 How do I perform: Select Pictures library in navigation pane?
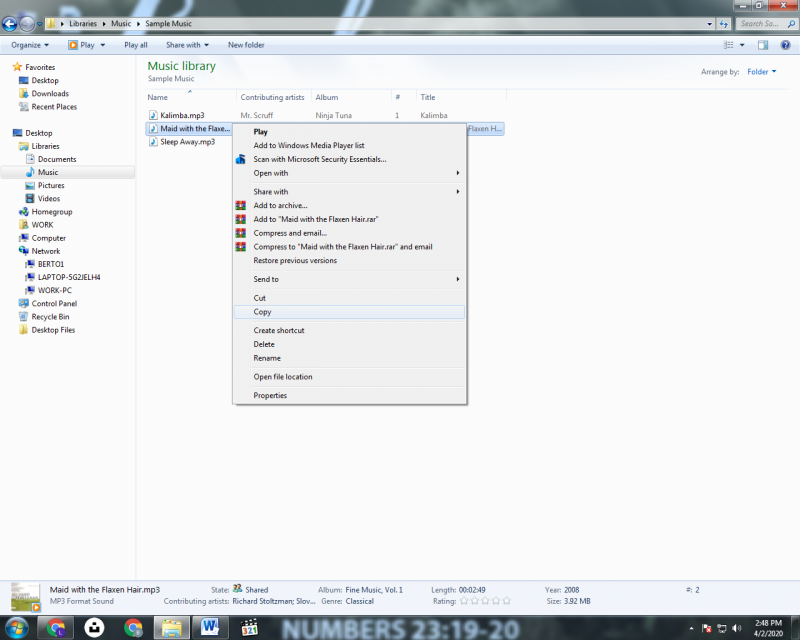point(51,185)
